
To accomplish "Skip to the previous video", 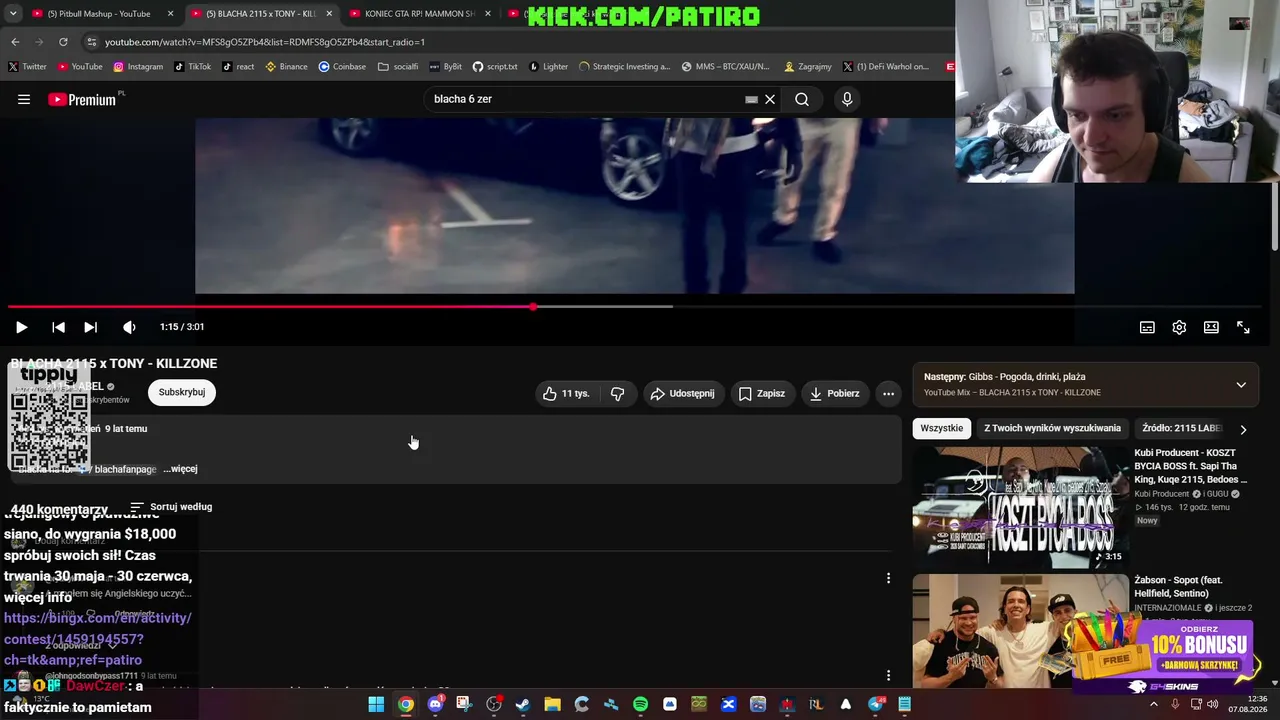I will (58, 327).
